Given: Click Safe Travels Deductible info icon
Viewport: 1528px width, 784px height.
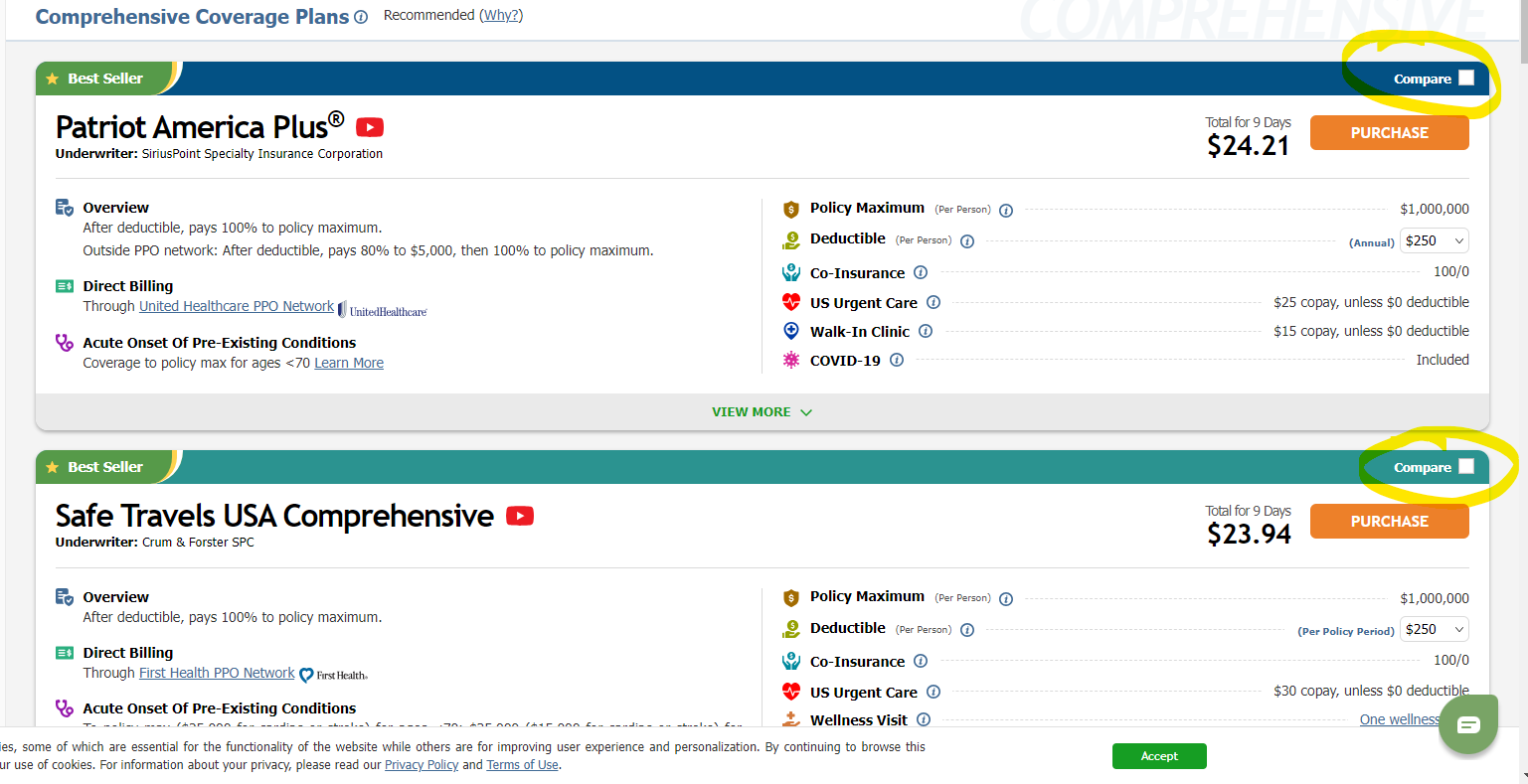Looking at the screenshot, I should coord(967,629).
